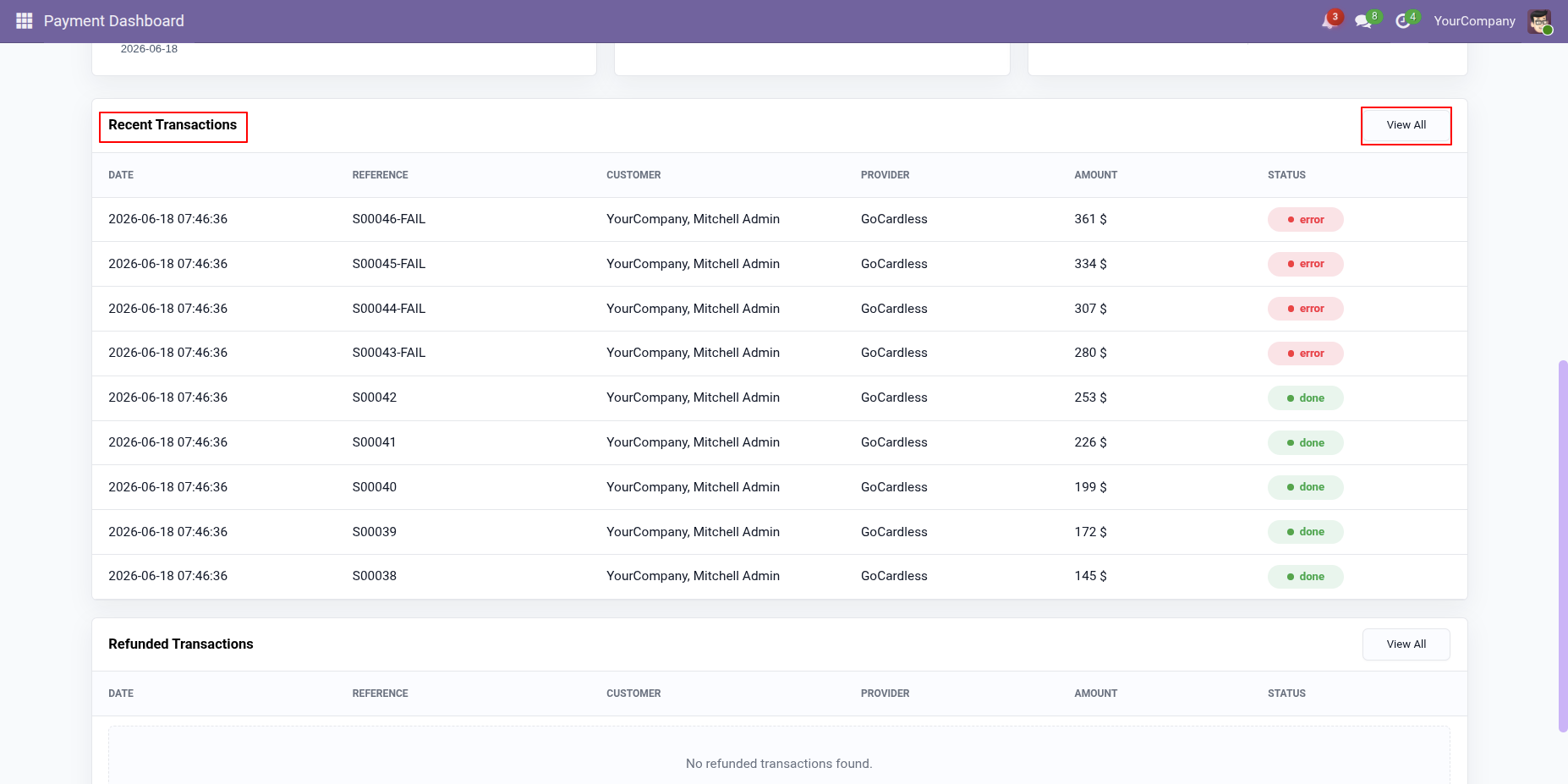The image size is (1568, 784).
Task: Click the Payment Dashboard title
Action: (114, 21)
